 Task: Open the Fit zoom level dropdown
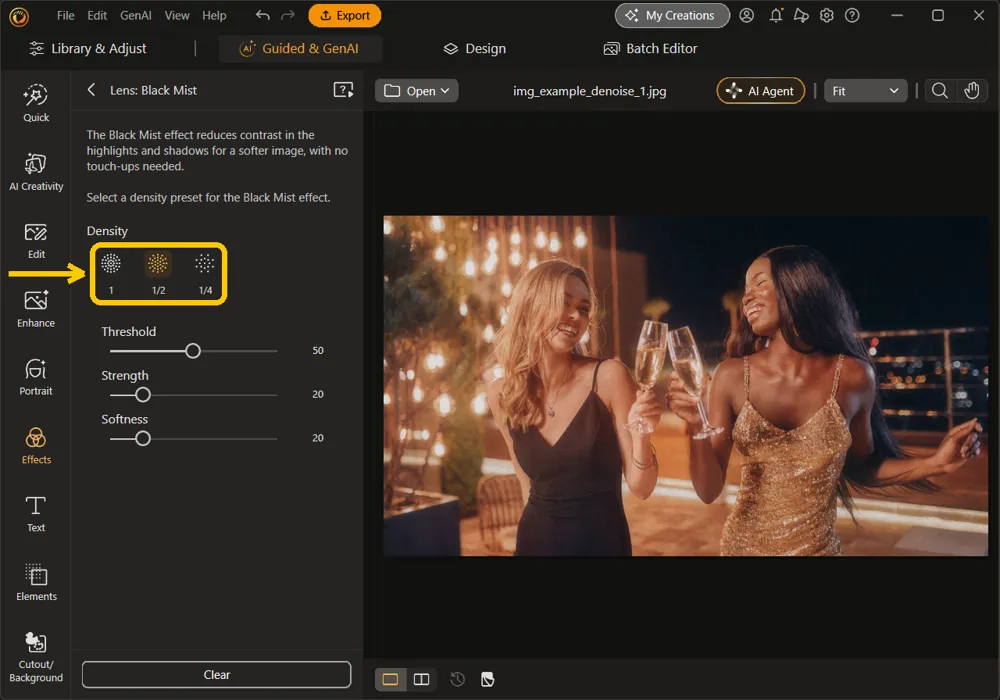[865, 91]
